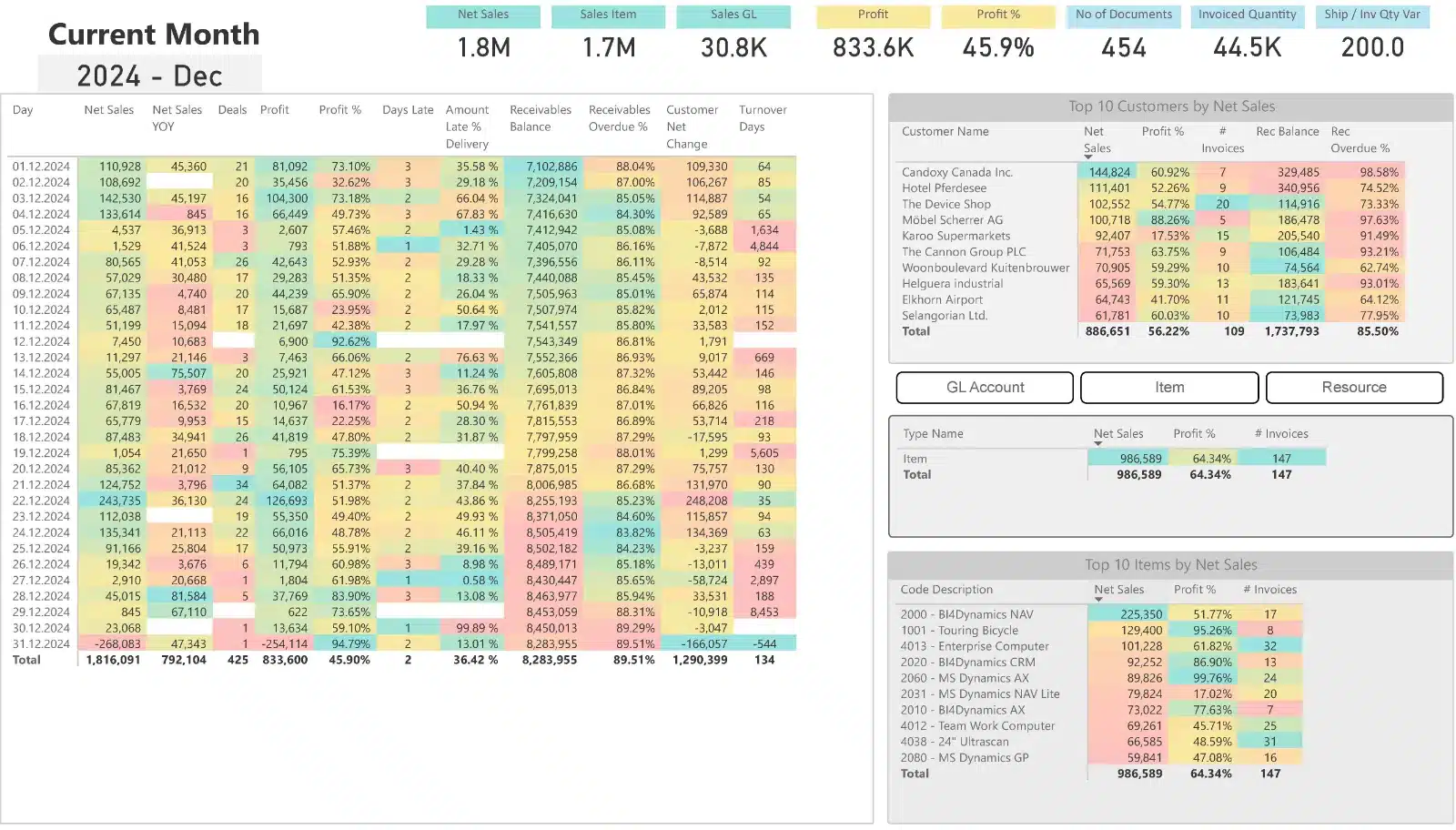Select the Profit % KPI card at top
This screenshot has height=830, width=1456.
click(x=998, y=36)
